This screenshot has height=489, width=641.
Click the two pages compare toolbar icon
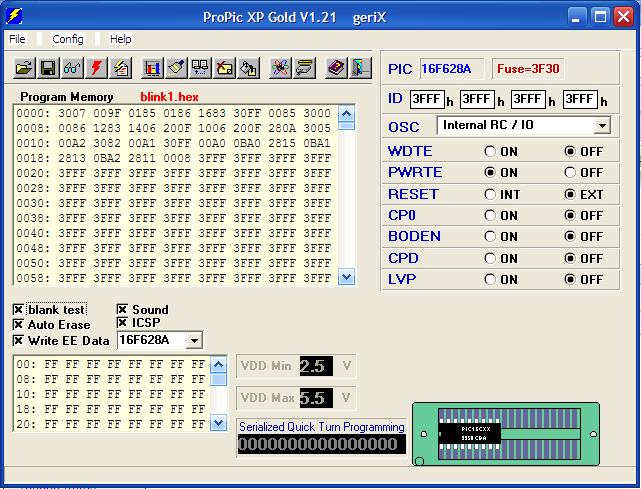(x=200, y=68)
